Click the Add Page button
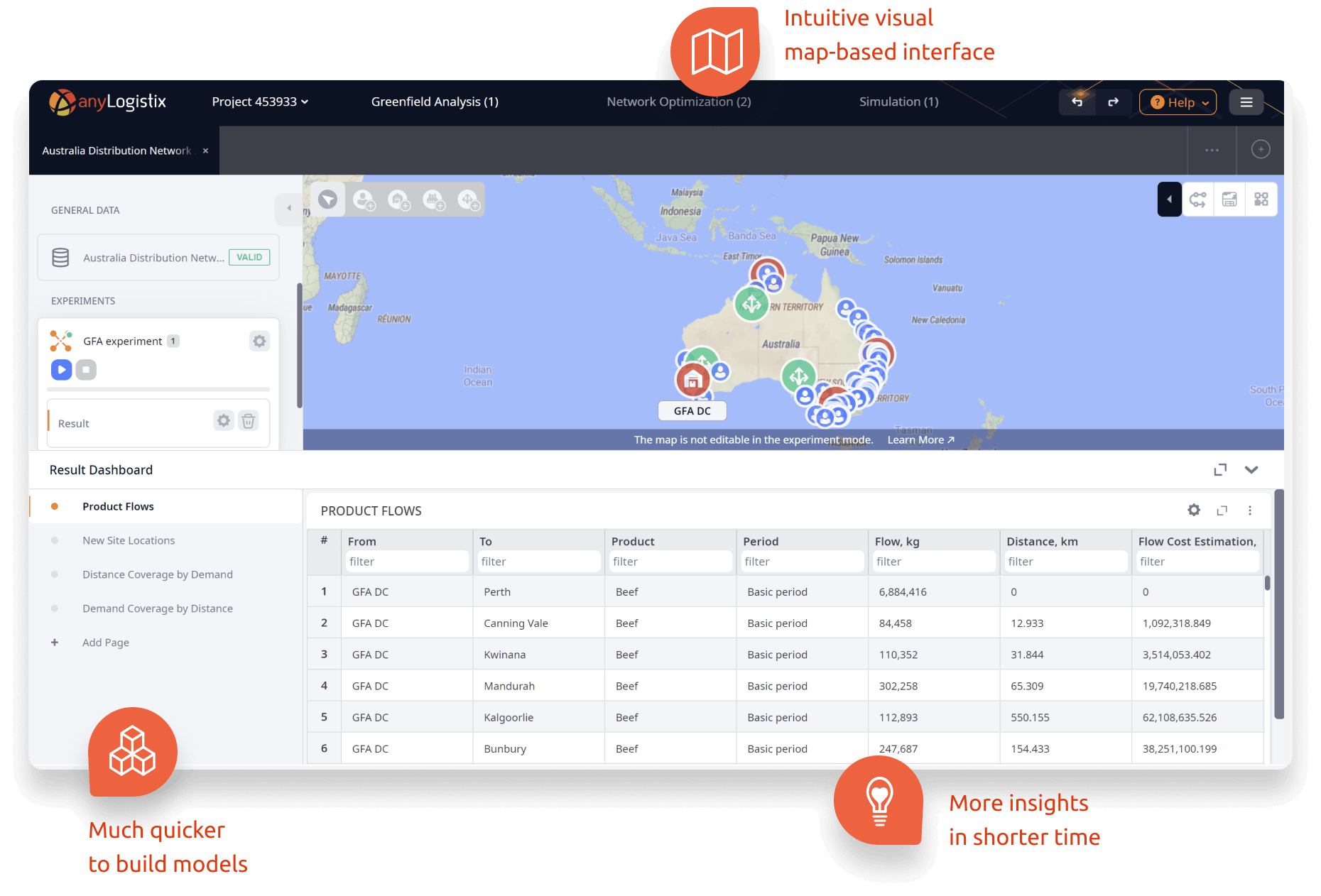1321x896 pixels. click(x=105, y=643)
